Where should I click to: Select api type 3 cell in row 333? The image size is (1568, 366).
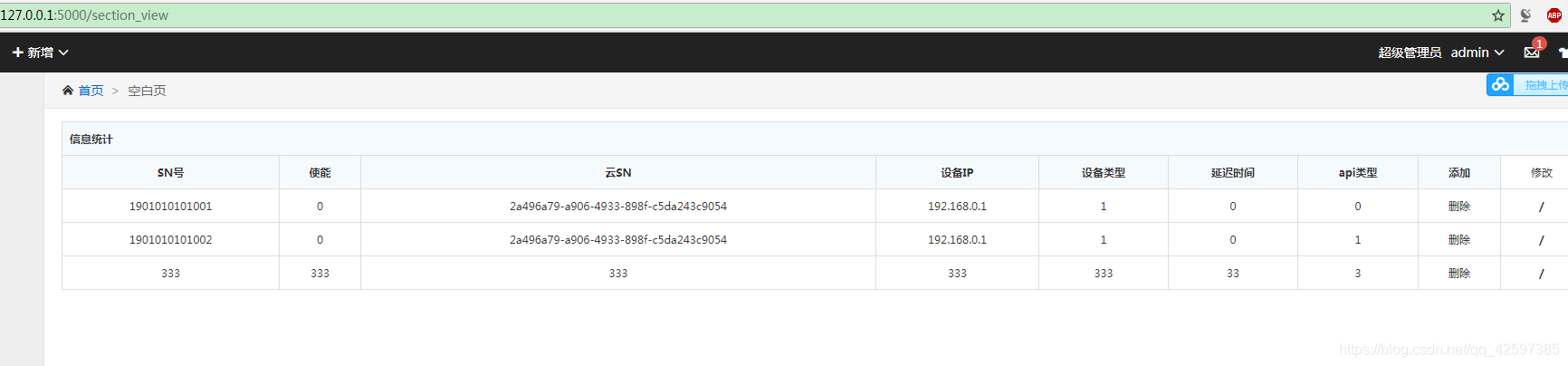coord(1358,273)
